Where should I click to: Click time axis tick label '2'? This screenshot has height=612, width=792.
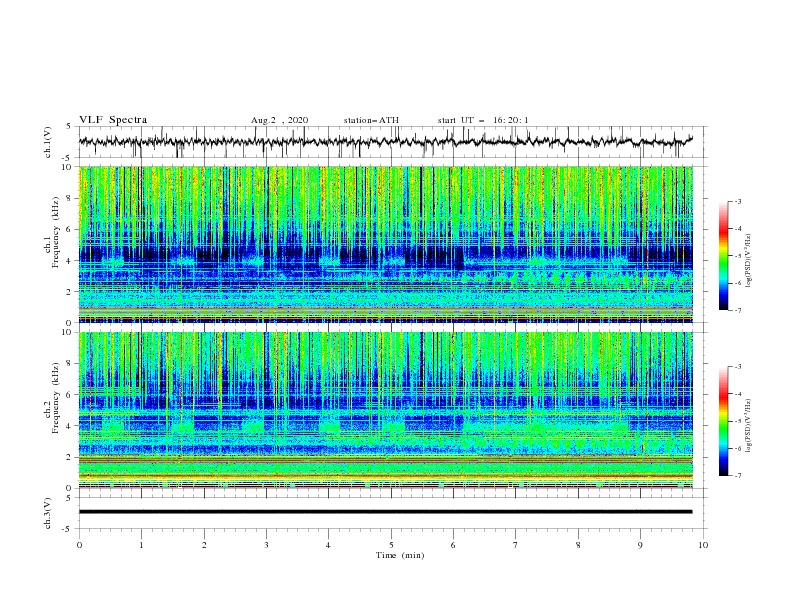pyautogui.click(x=204, y=545)
